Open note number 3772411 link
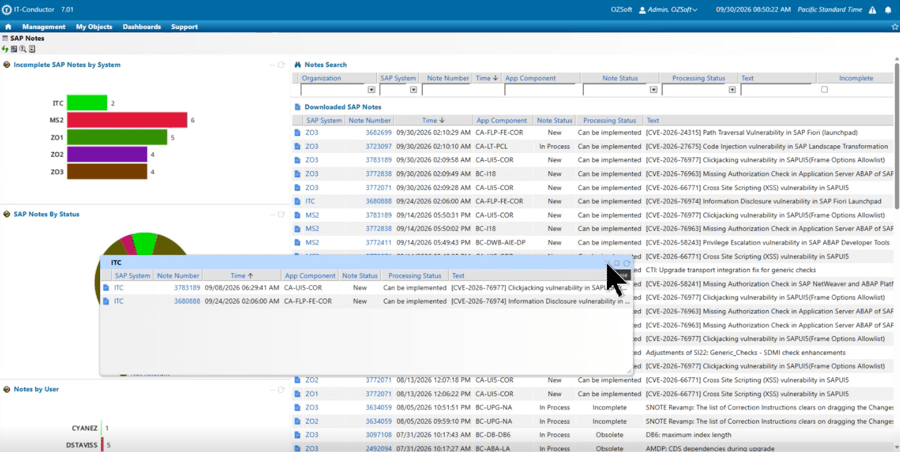900x452 pixels. tap(378, 243)
